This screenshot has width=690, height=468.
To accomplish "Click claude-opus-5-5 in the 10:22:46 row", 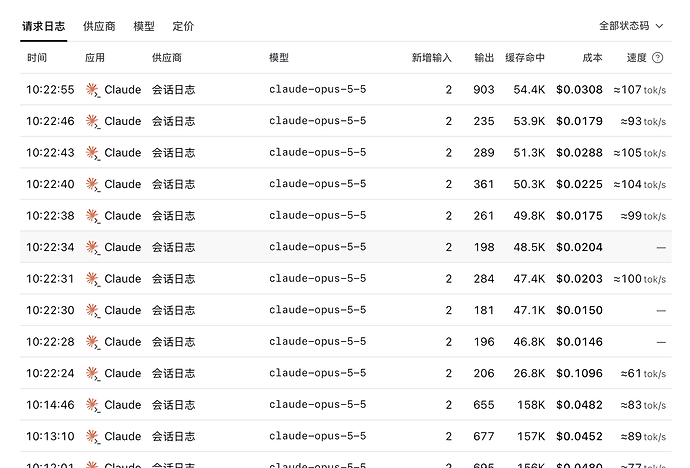I will pyautogui.click(x=318, y=121).
